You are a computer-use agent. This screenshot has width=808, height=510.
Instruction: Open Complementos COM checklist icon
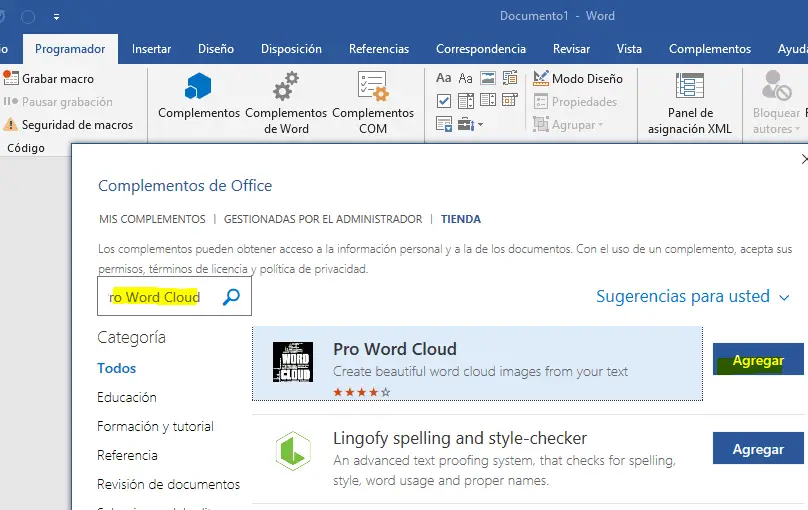[373, 86]
